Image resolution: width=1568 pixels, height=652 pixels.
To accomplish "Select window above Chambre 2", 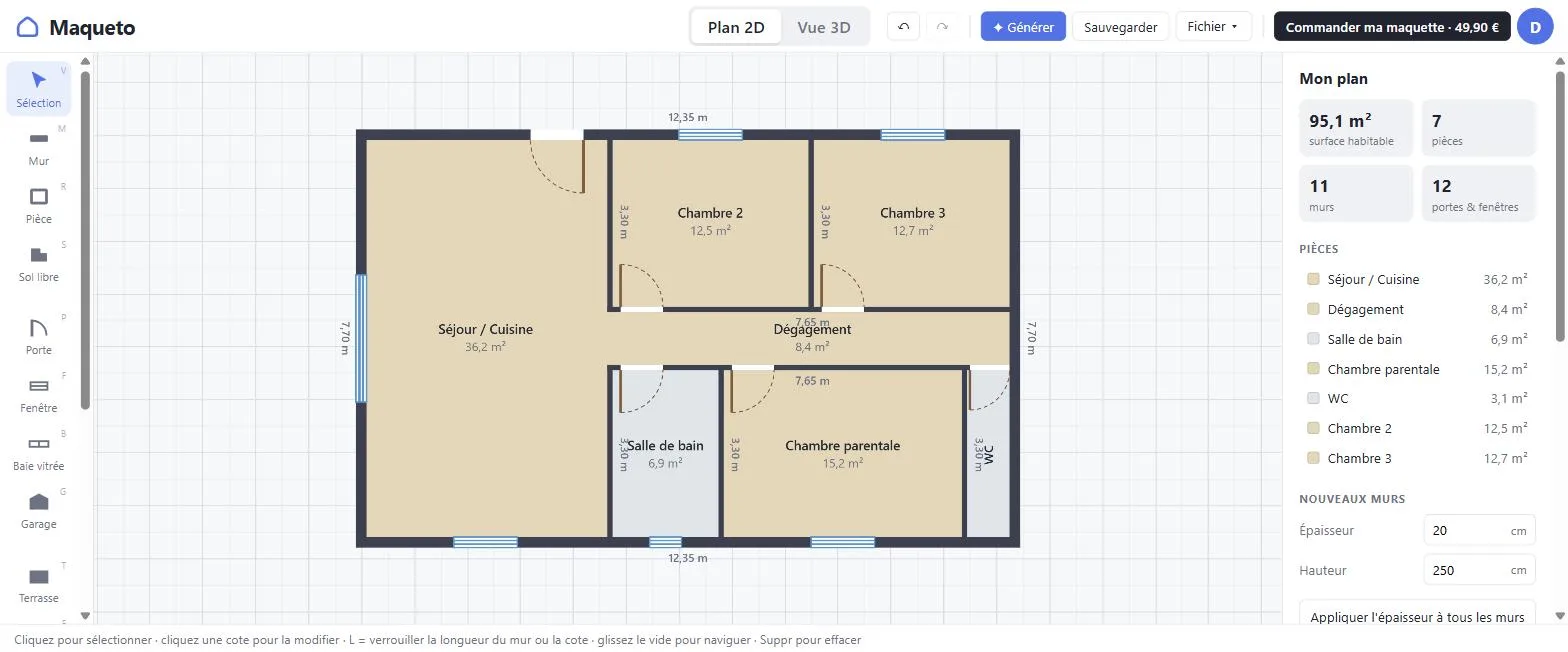I will tap(710, 135).
